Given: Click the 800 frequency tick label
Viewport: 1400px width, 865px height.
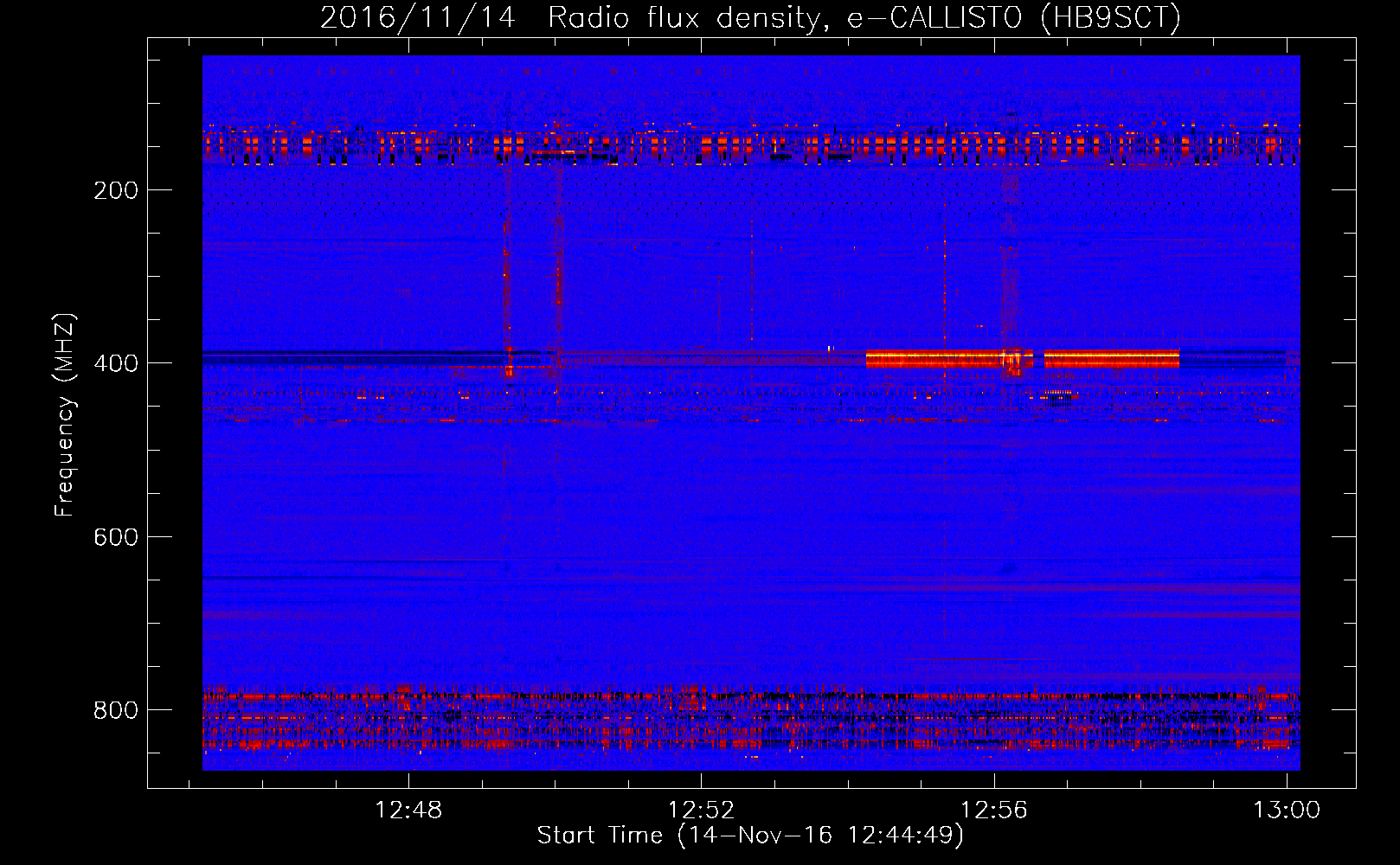Looking at the screenshot, I should point(116,710).
